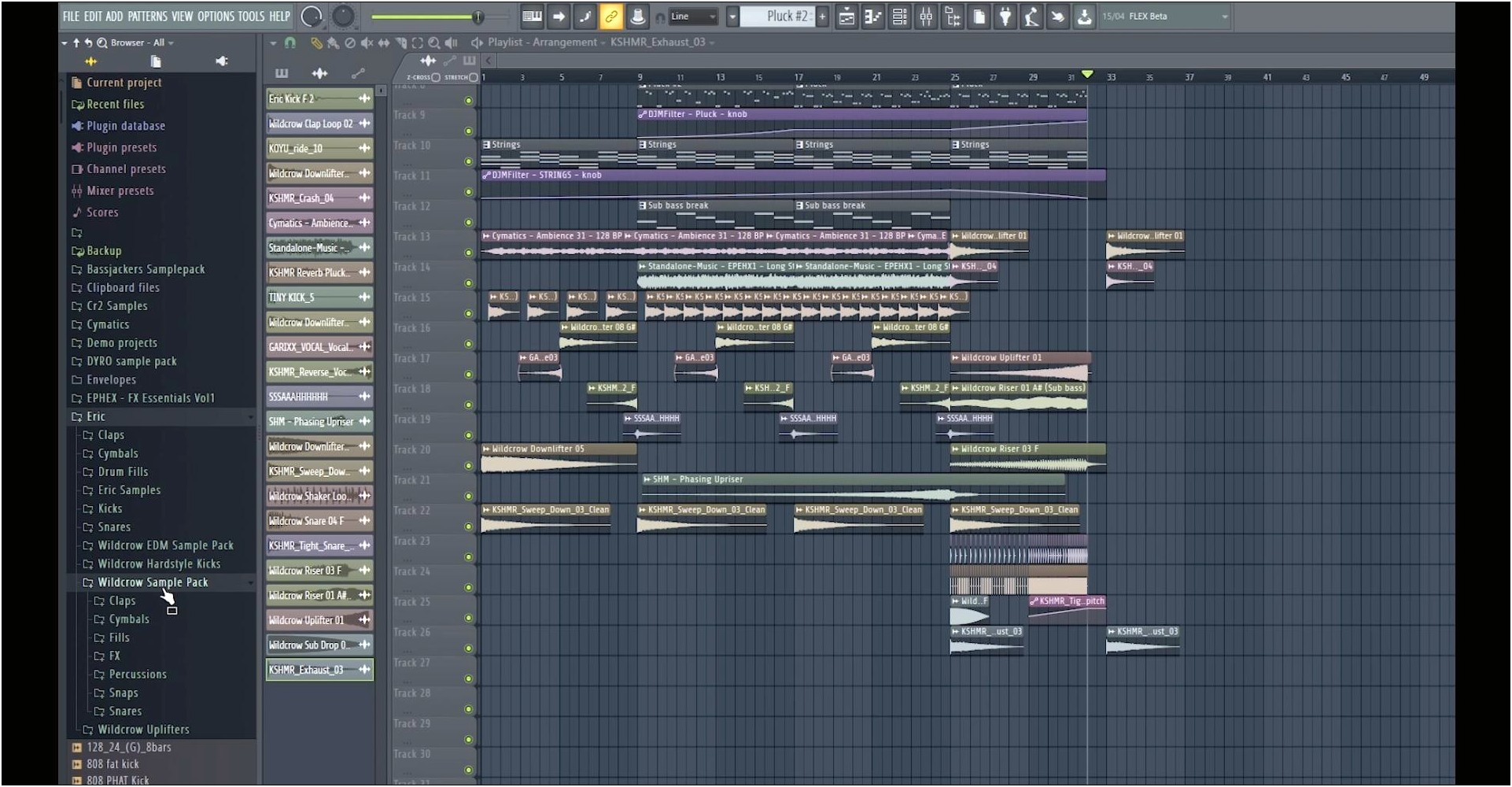Click the metronome stamp icon in toolbar
Screen dimensions: 1512x787
tap(638, 17)
